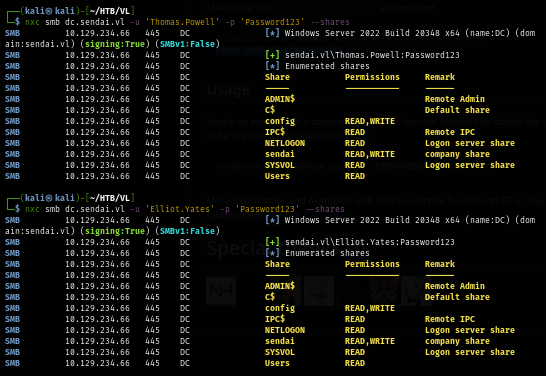The image size is (546, 376).
Task: Click 'Logon server share' remark of SYSVOL for Thomas.Powell
Action: [470, 165]
